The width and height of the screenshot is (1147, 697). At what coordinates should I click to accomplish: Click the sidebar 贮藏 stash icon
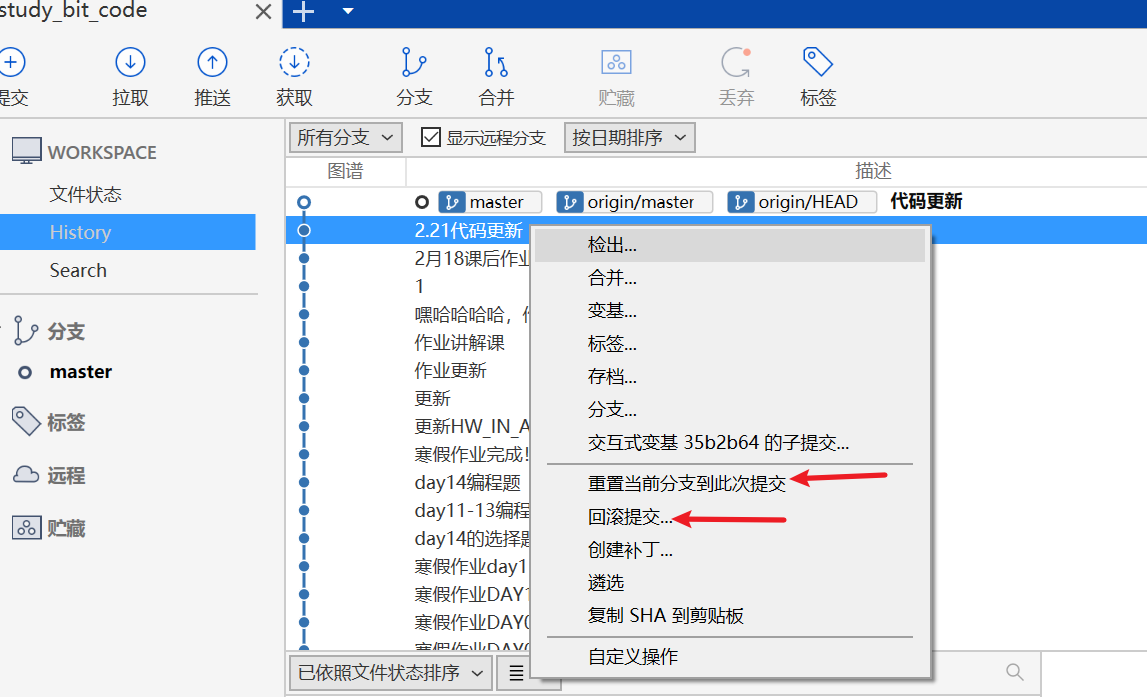[26, 527]
